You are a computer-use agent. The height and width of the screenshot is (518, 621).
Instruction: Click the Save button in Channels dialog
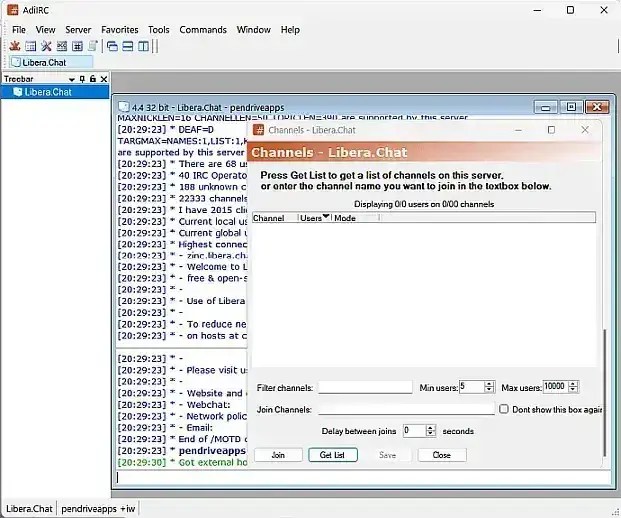387,455
